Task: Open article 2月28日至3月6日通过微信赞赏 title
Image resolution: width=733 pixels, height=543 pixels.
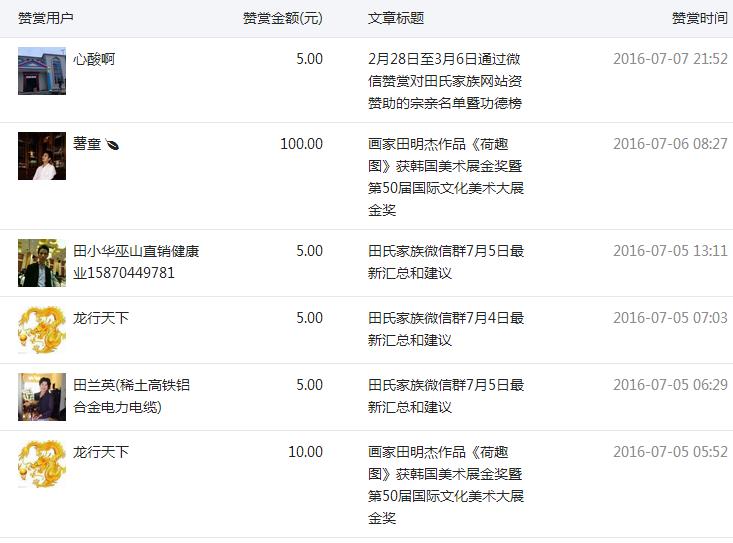Action: [x=445, y=81]
